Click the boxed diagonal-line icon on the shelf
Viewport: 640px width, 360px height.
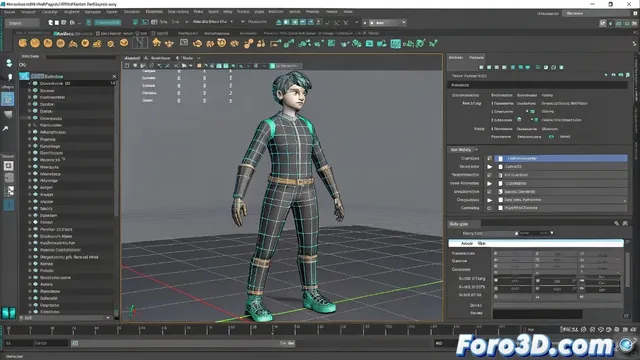(140, 43)
